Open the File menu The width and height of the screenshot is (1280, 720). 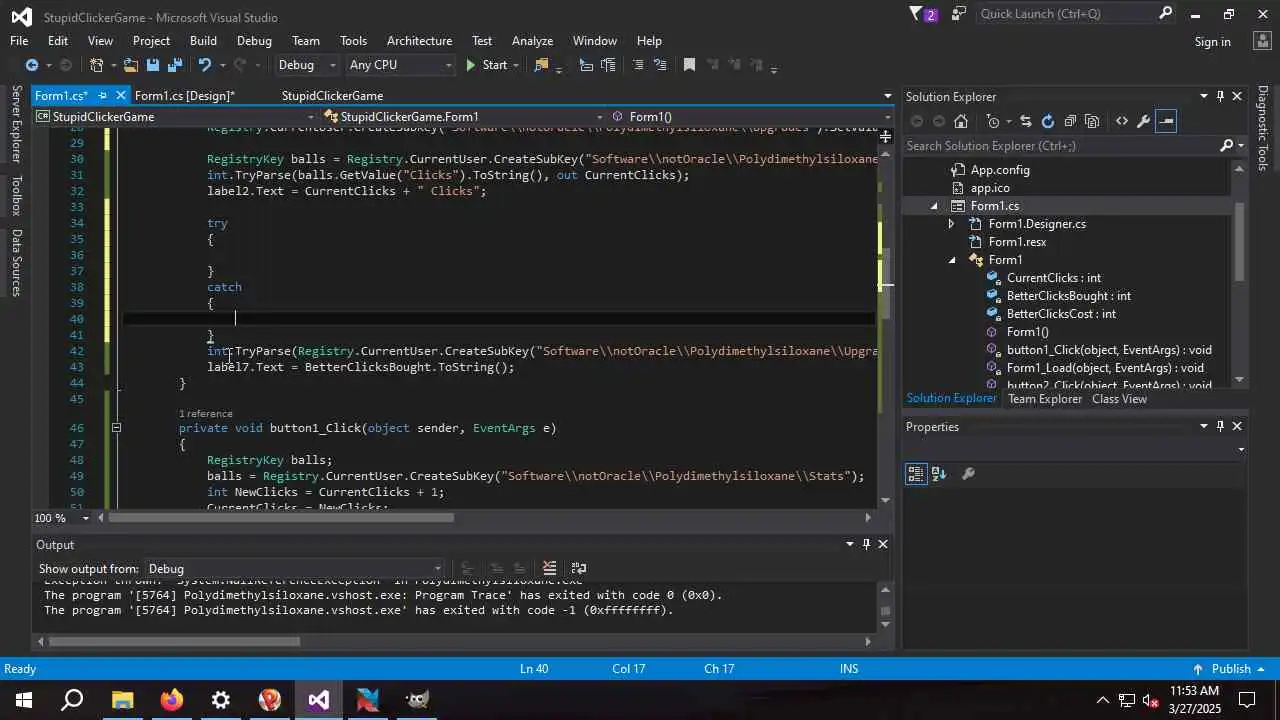tap(19, 41)
